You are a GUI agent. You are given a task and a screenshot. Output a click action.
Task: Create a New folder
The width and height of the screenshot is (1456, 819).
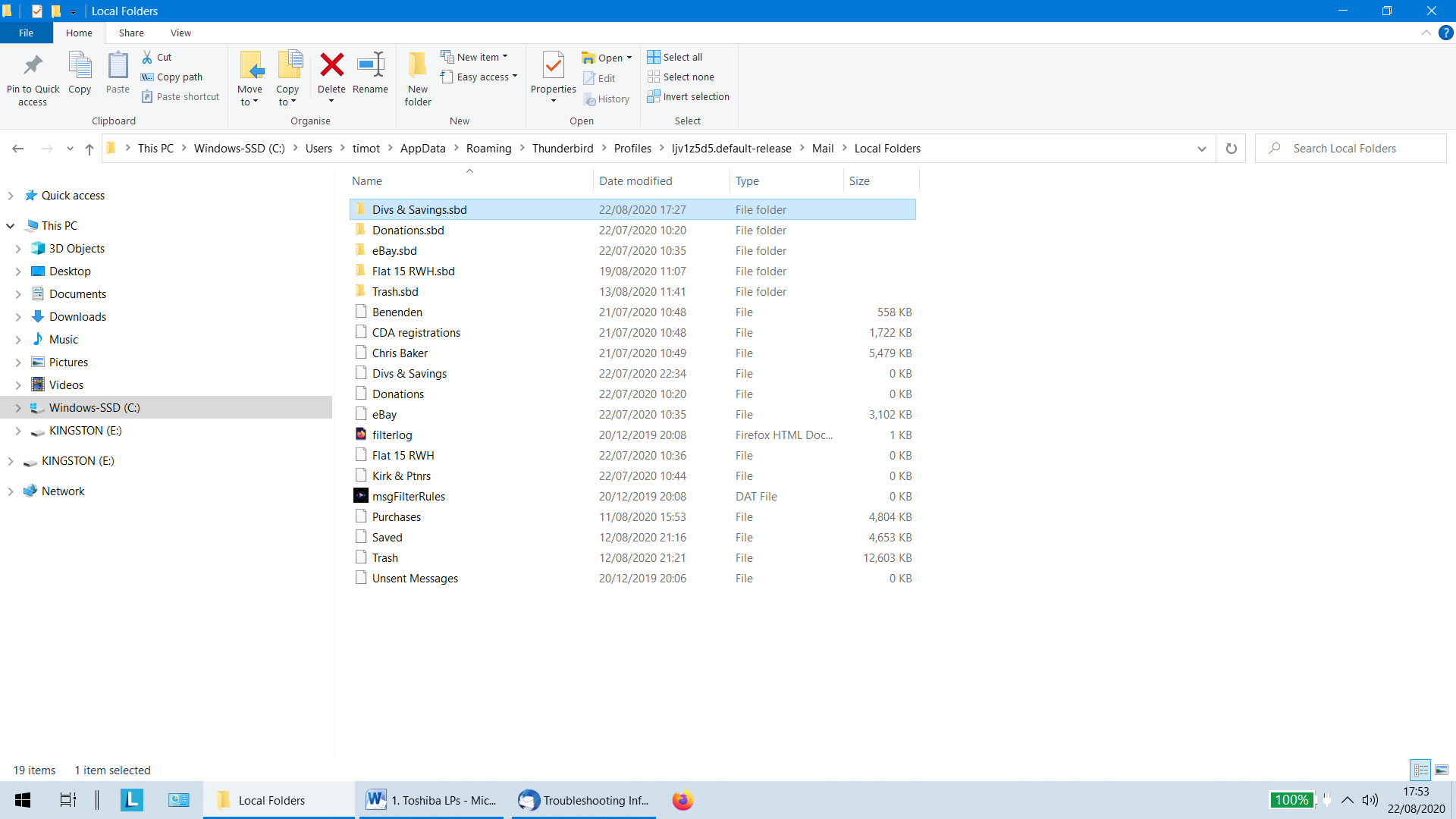coord(418,79)
